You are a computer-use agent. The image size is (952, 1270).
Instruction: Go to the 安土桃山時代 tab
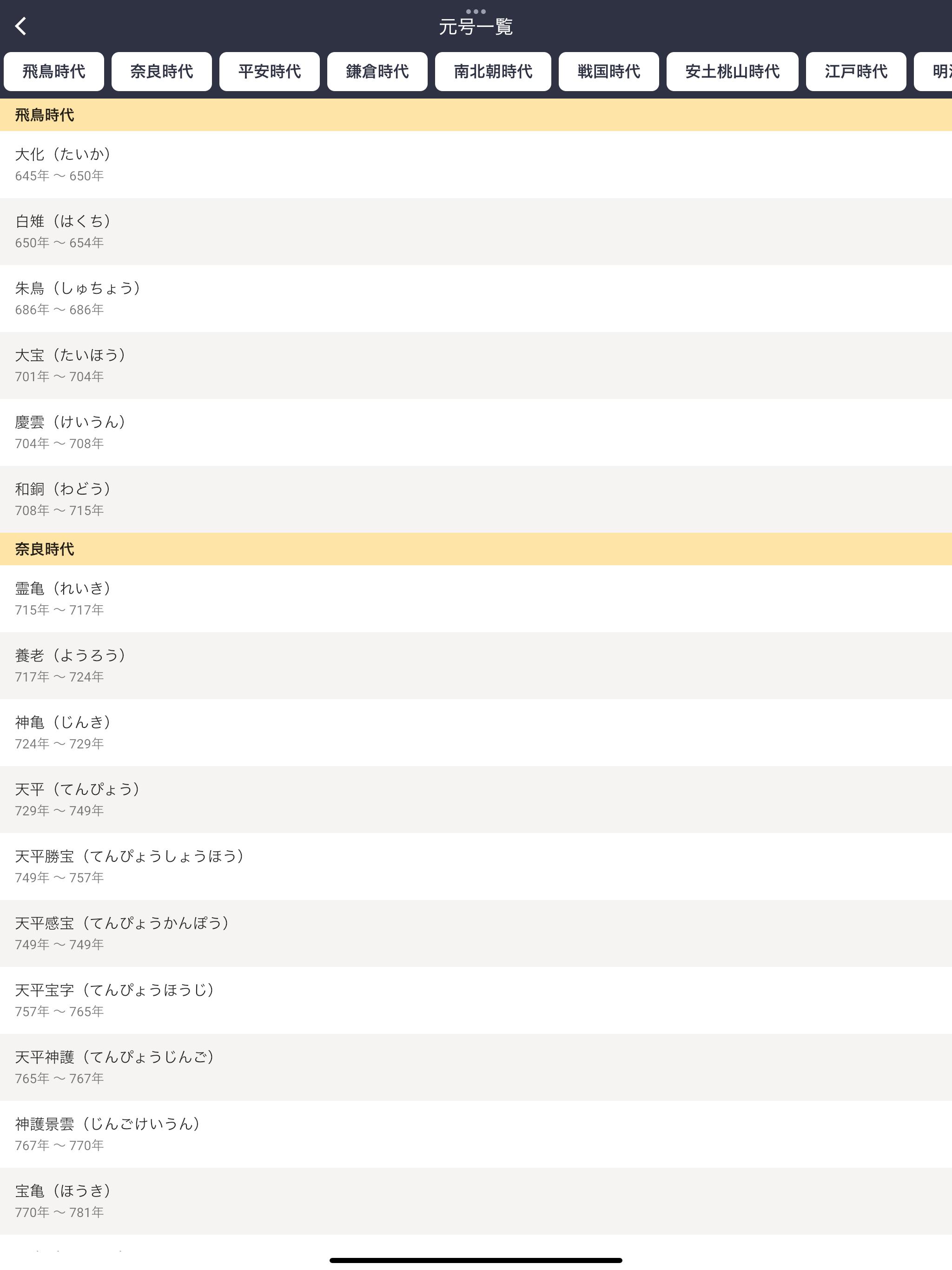(732, 72)
